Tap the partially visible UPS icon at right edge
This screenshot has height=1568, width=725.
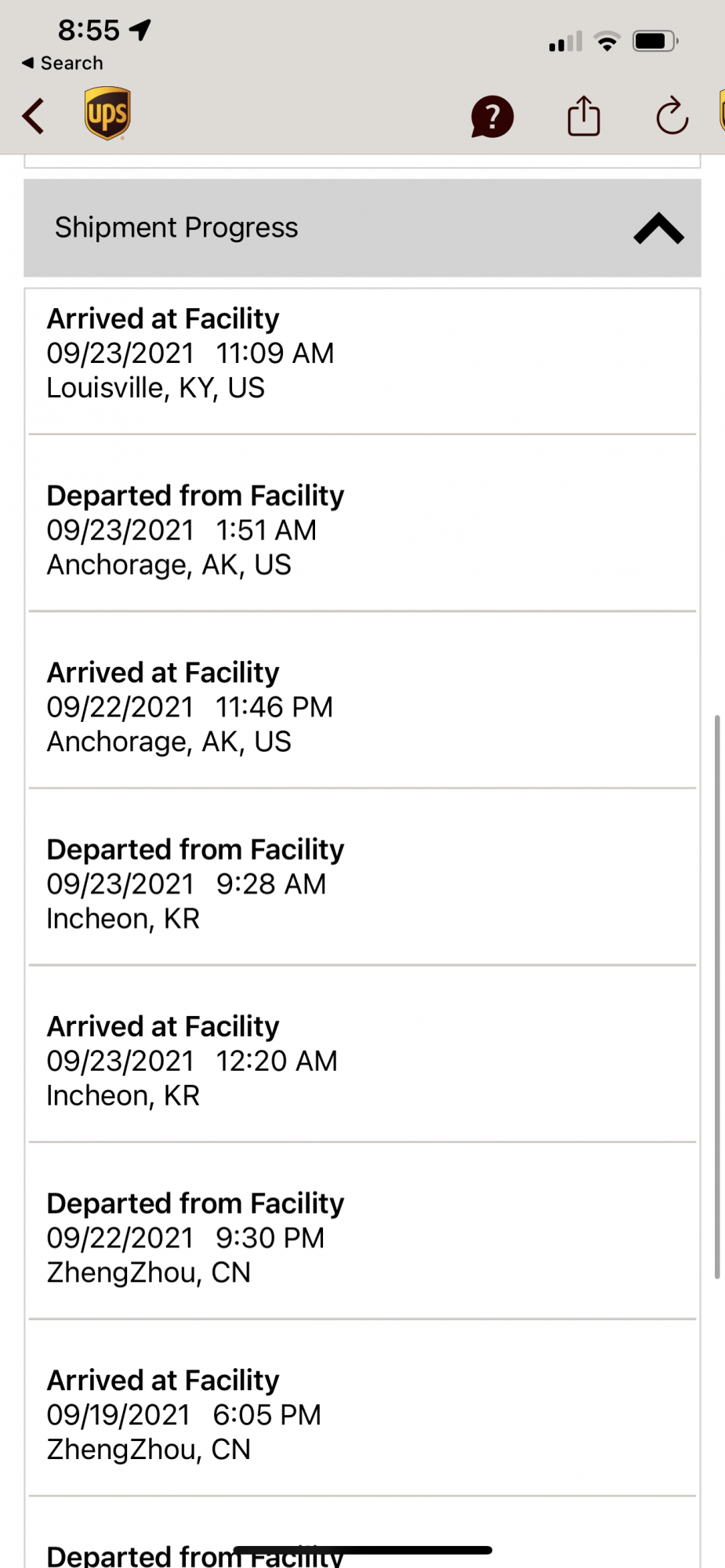pos(721,111)
